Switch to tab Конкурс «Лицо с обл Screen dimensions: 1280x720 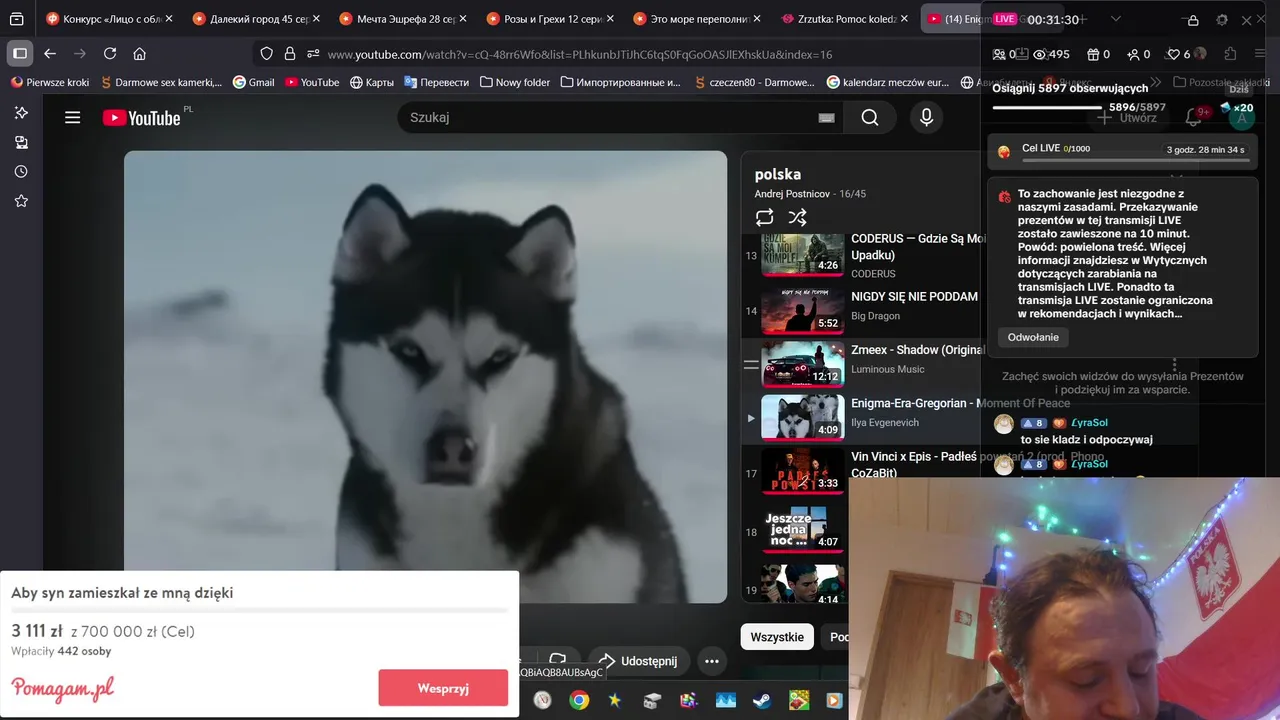point(108,19)
